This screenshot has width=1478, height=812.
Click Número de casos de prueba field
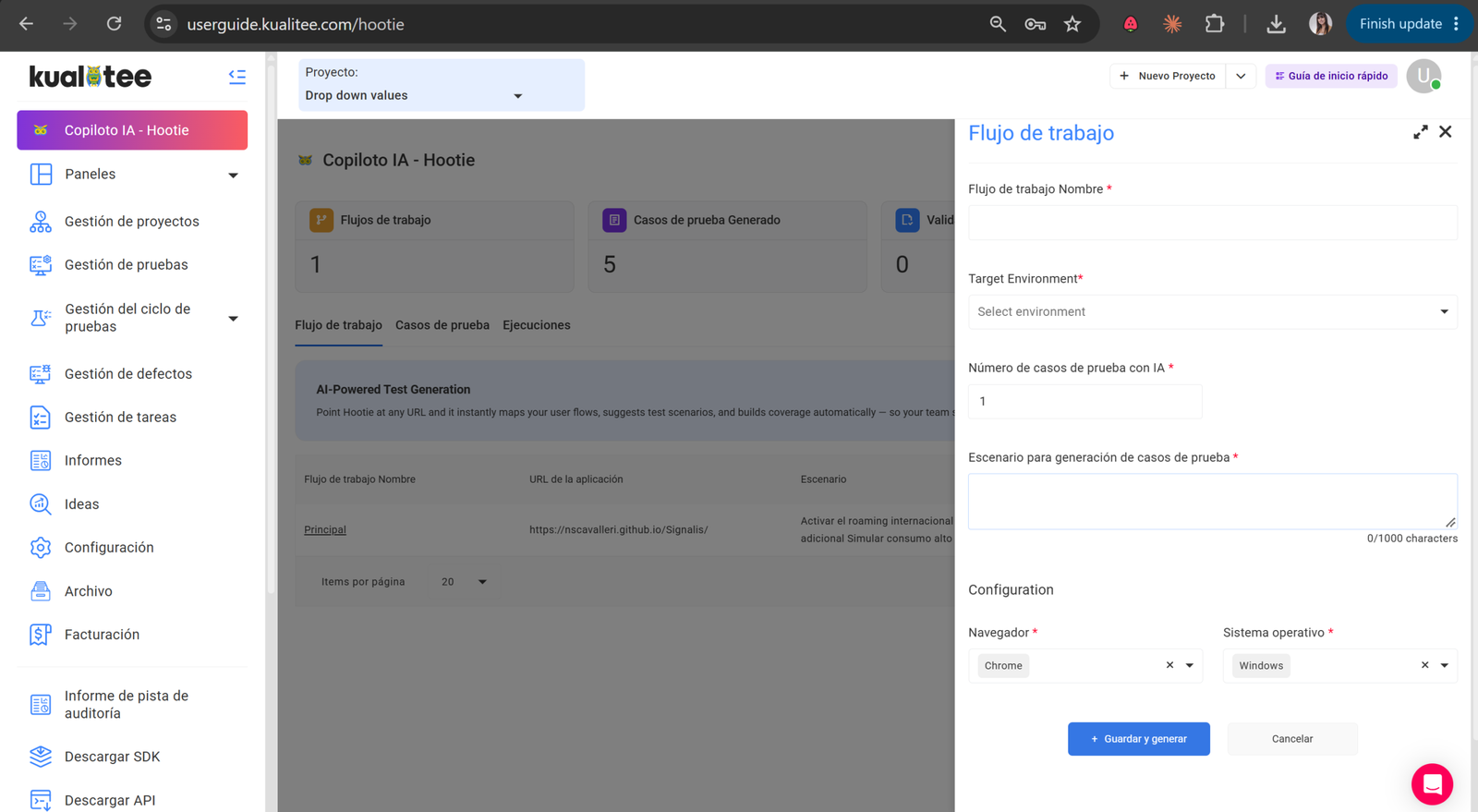1085,402
